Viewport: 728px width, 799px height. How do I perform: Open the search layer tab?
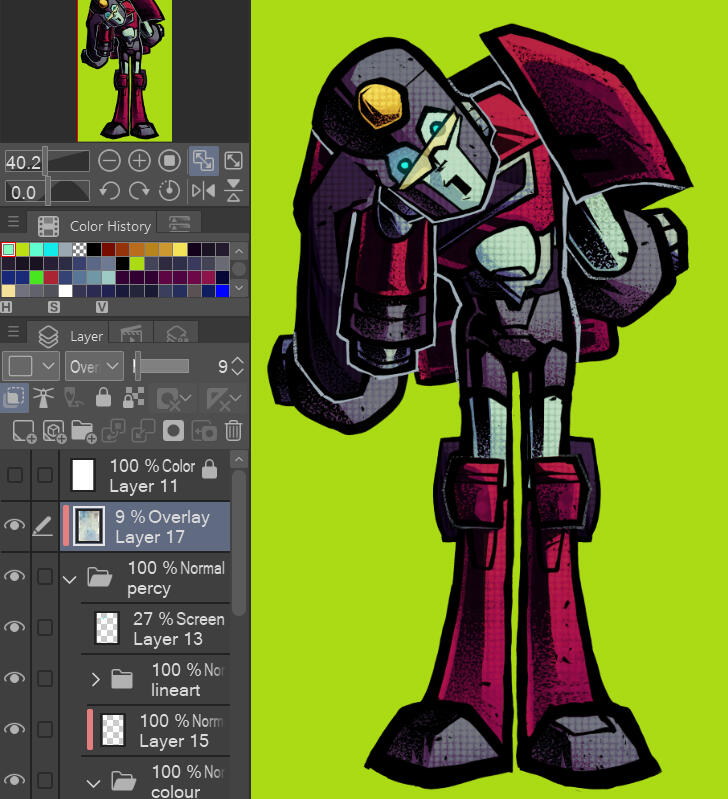176,333
